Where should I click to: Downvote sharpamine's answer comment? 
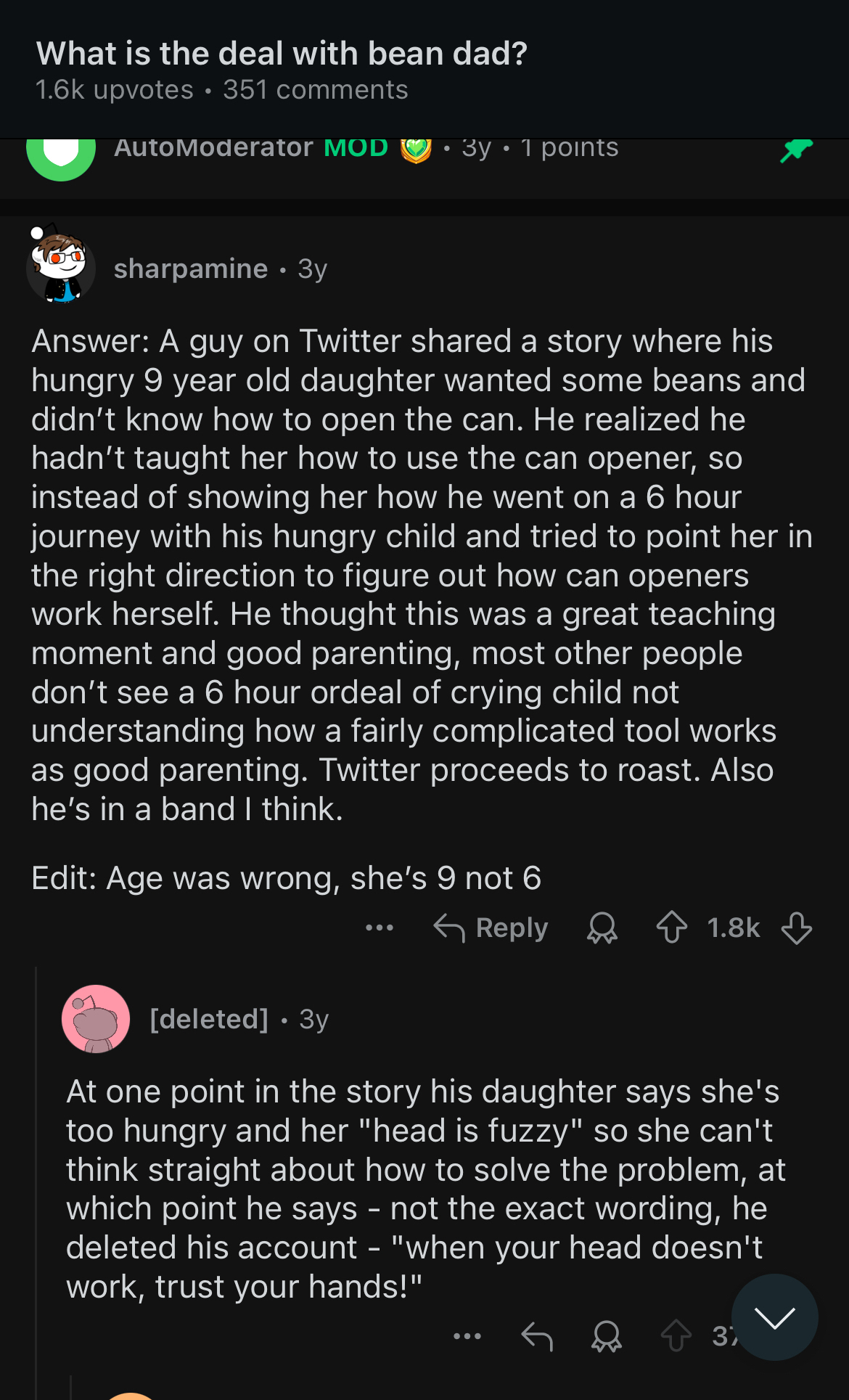click(x=797, y=928)
